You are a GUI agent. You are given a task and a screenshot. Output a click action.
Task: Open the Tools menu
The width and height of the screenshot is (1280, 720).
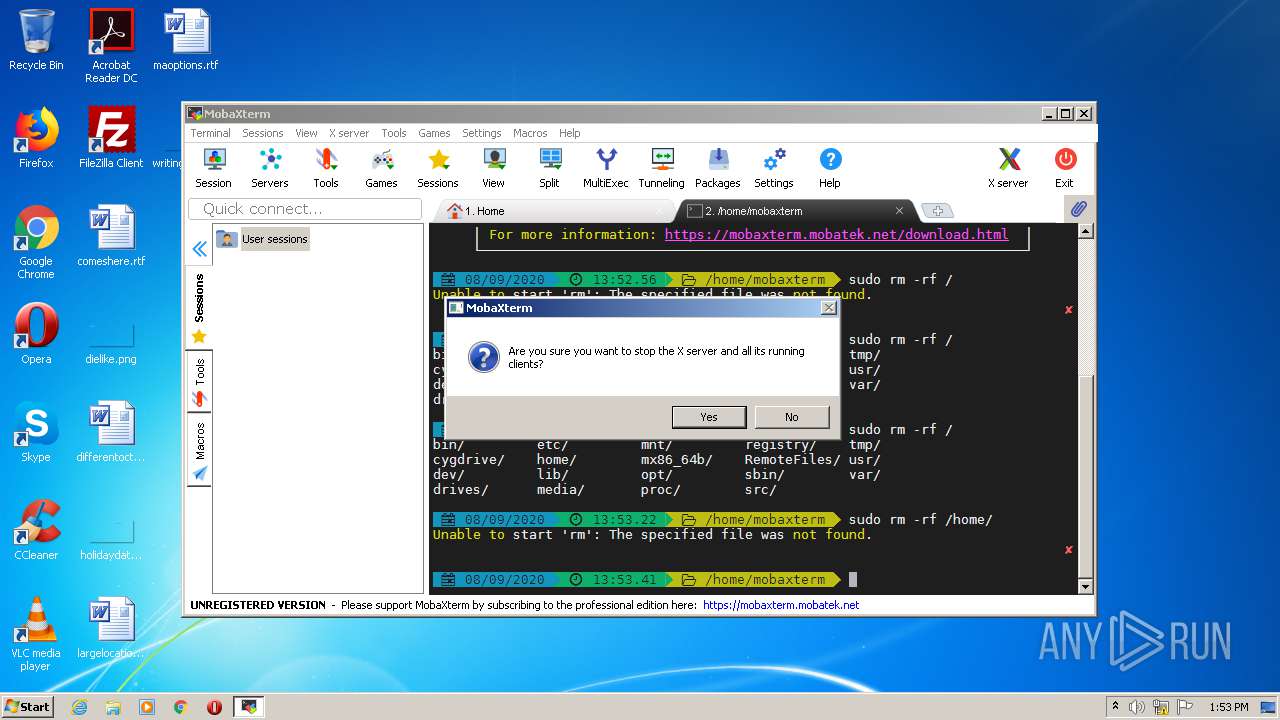pos(394,133)
